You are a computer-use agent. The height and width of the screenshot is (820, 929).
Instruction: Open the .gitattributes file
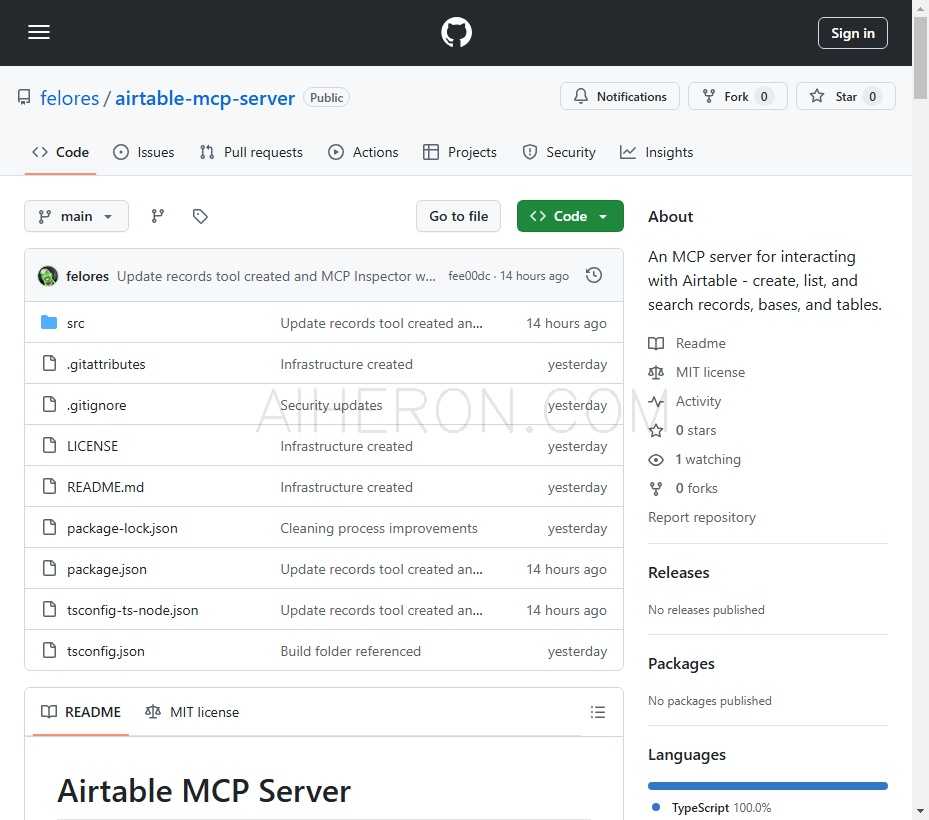pyautogui.click(x=106, y=364)
